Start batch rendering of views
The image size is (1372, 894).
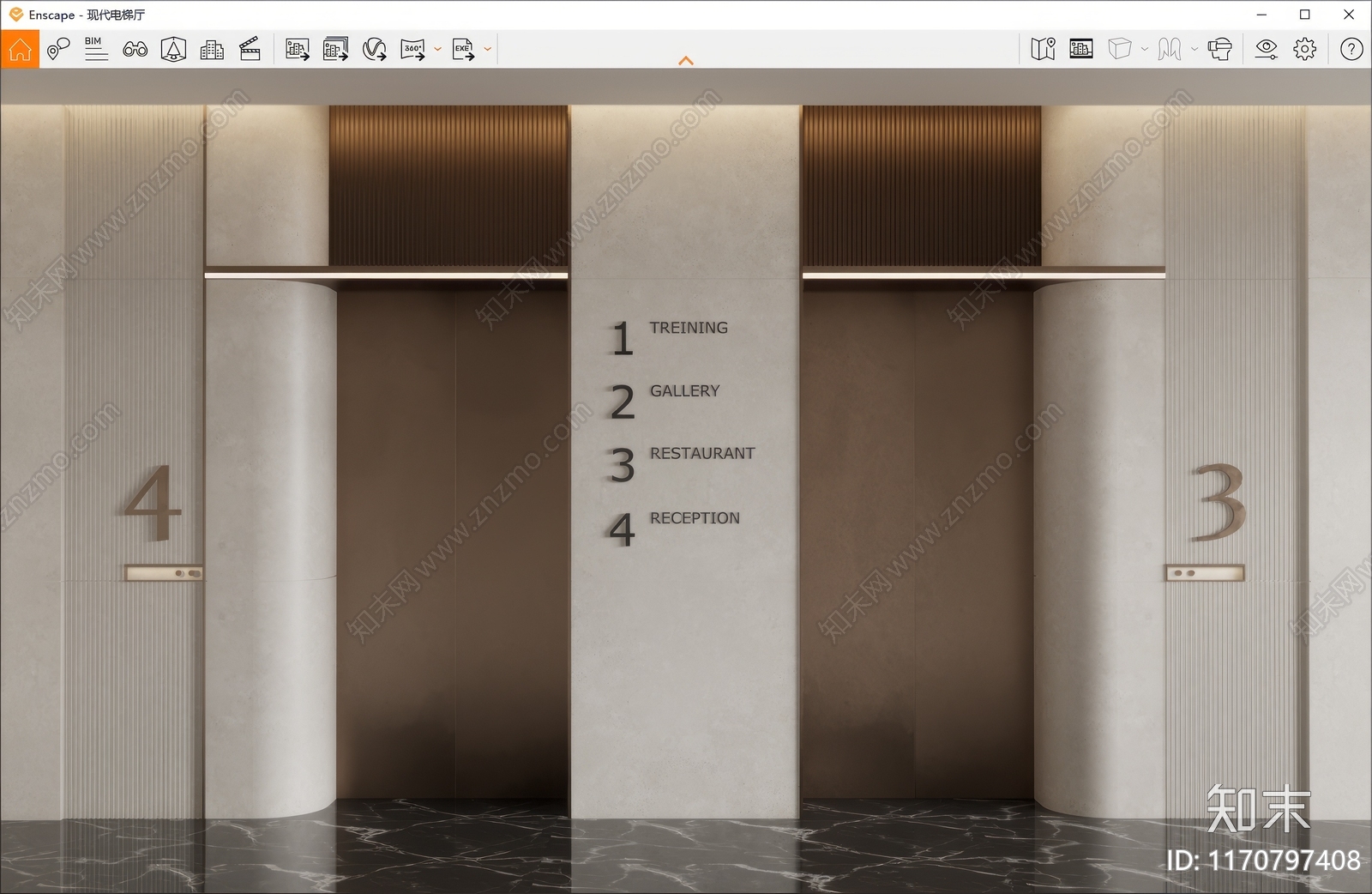[335, 49]
